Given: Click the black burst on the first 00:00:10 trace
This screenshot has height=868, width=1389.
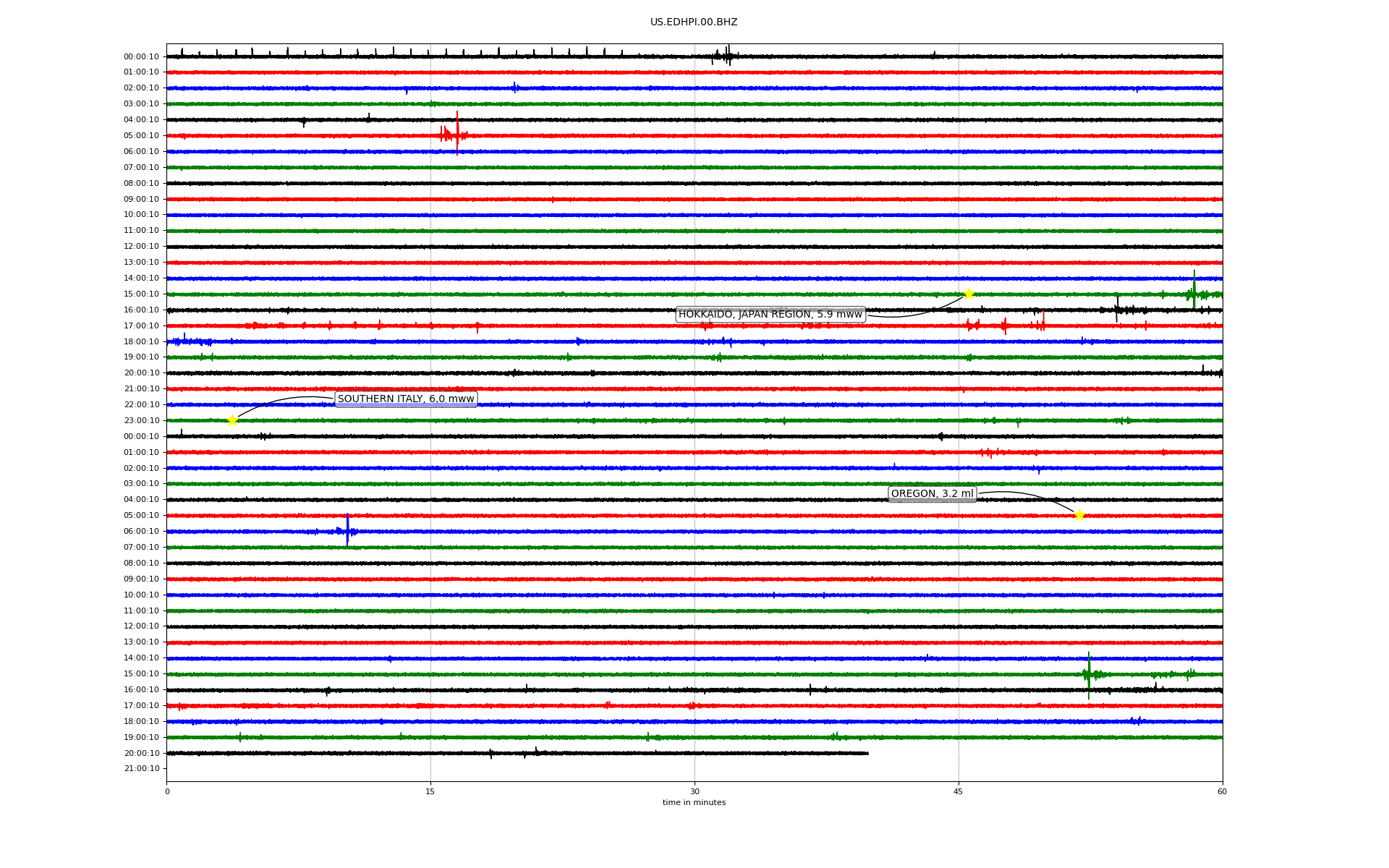Looking at the screenshot, I should 727,56.
